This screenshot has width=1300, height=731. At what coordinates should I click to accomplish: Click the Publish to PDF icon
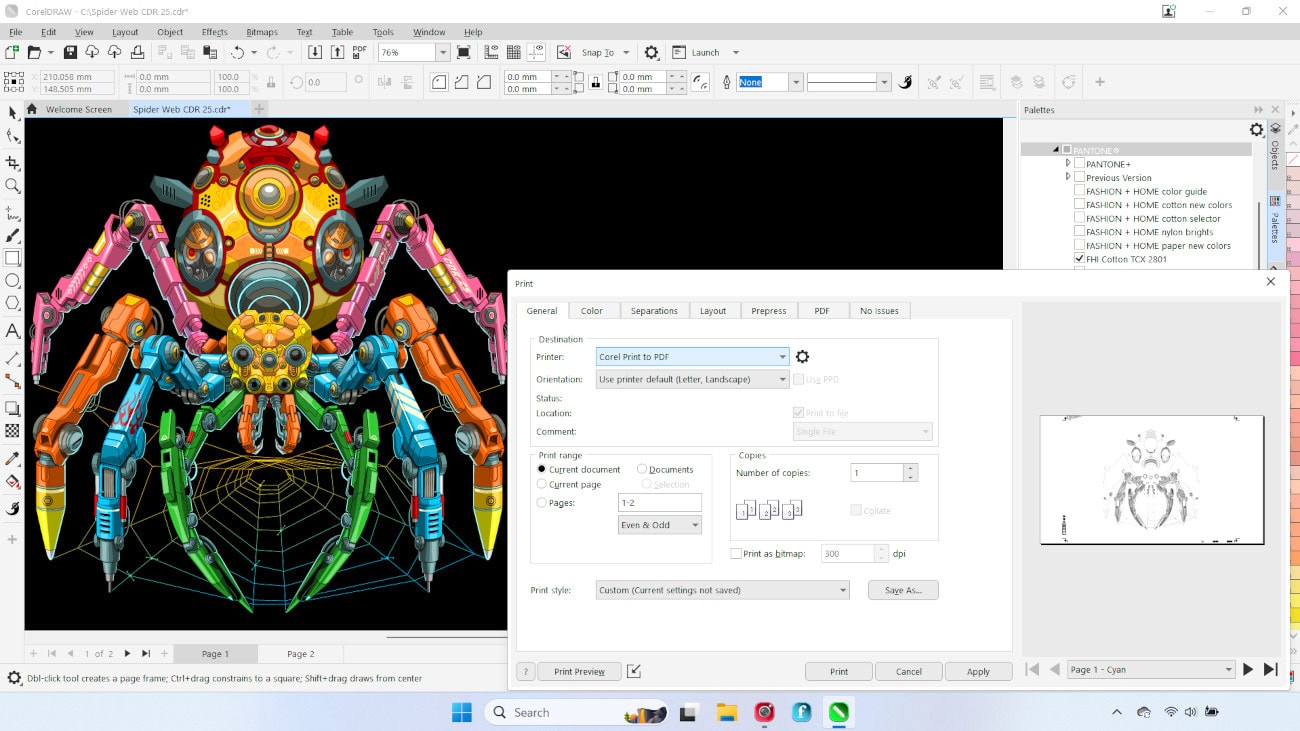pyautogui.click(x=359, y=52)
